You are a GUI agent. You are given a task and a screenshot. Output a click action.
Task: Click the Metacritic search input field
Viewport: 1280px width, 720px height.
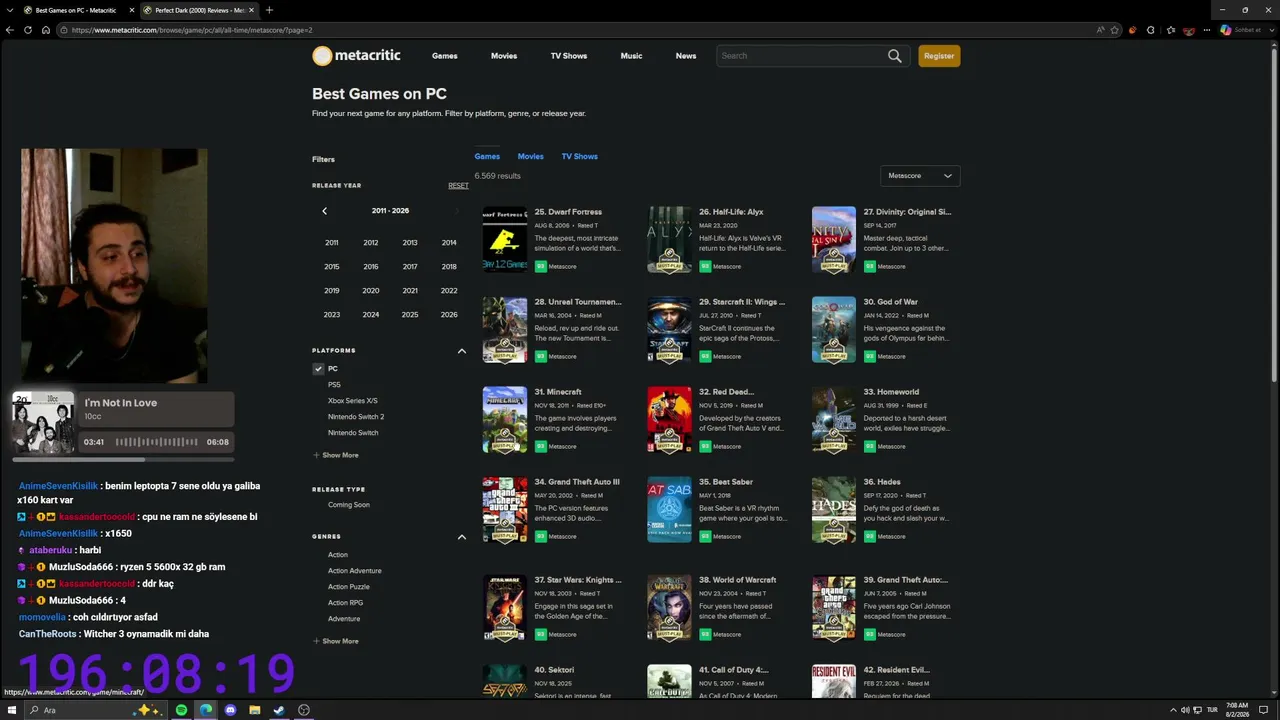coord(802,56)
